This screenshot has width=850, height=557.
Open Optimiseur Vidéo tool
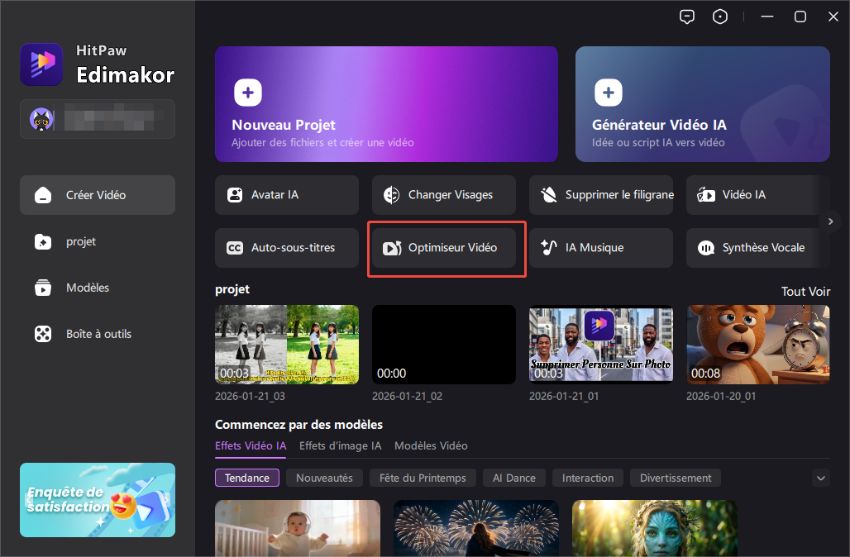[444, 248]
